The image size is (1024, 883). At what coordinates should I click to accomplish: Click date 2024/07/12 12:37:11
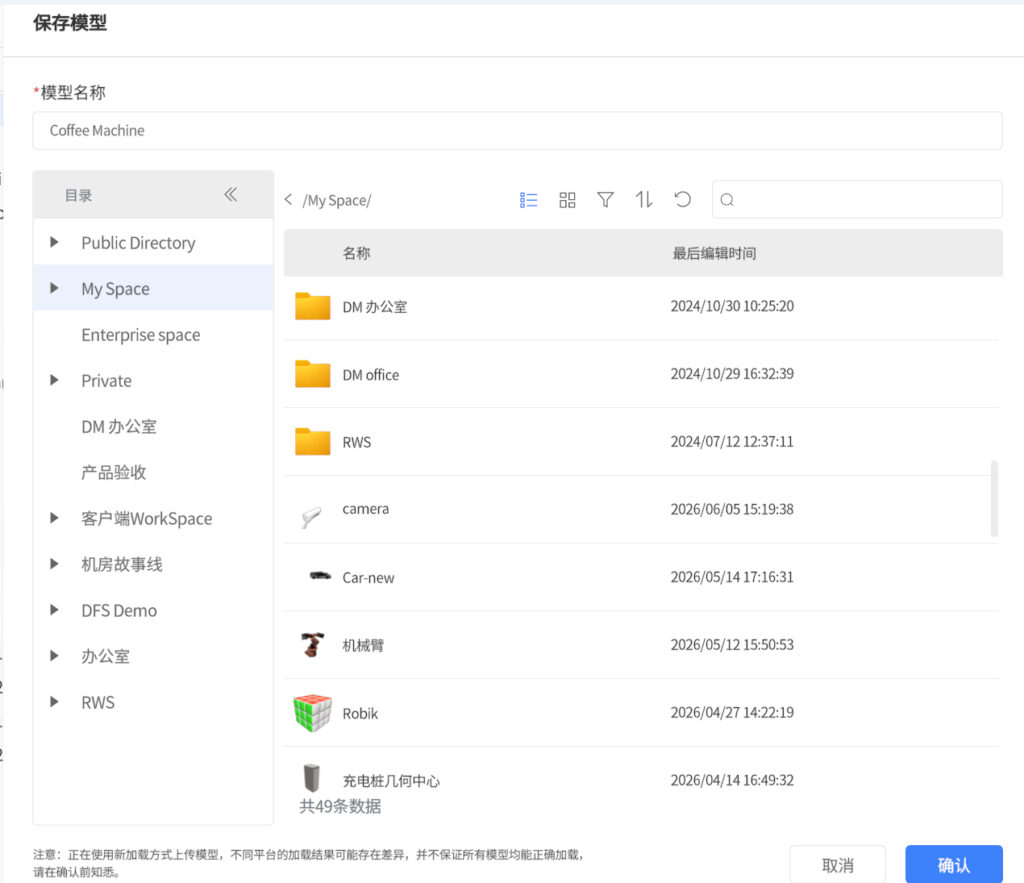tap(732, 442)
